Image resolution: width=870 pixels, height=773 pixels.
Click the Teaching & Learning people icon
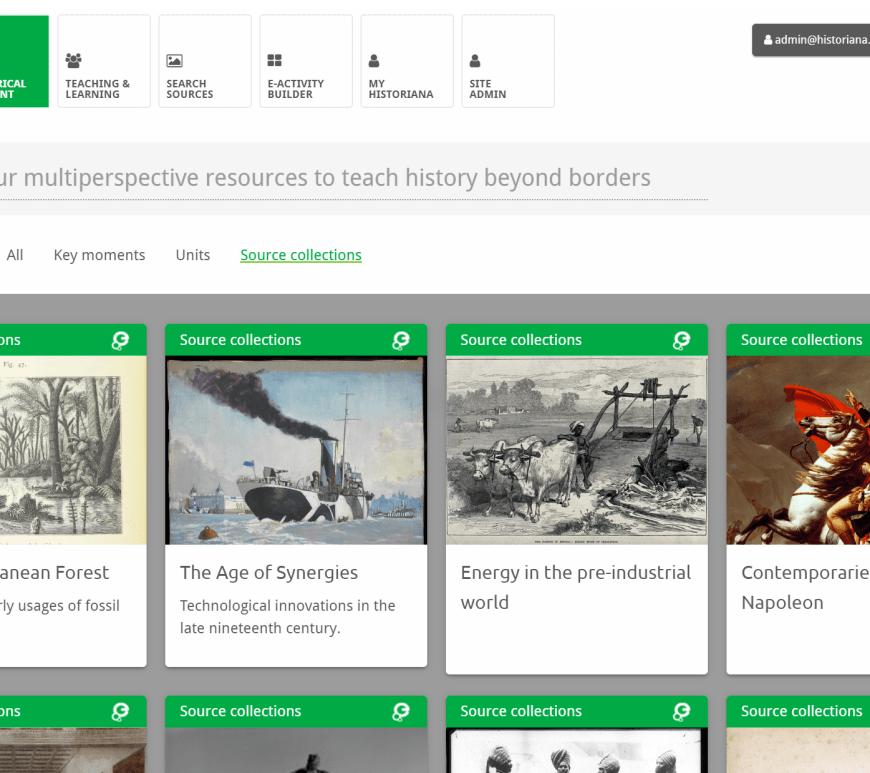pos(73,61)
